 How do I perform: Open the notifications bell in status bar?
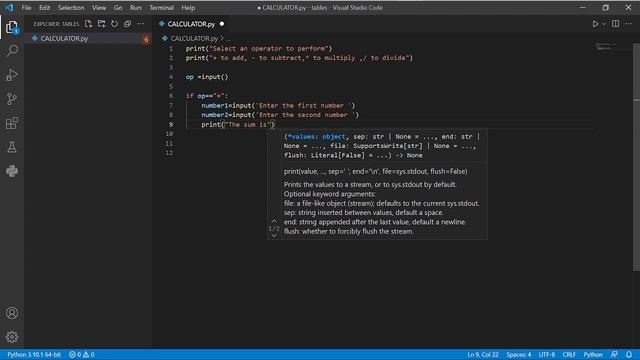(x=629, y=354)
